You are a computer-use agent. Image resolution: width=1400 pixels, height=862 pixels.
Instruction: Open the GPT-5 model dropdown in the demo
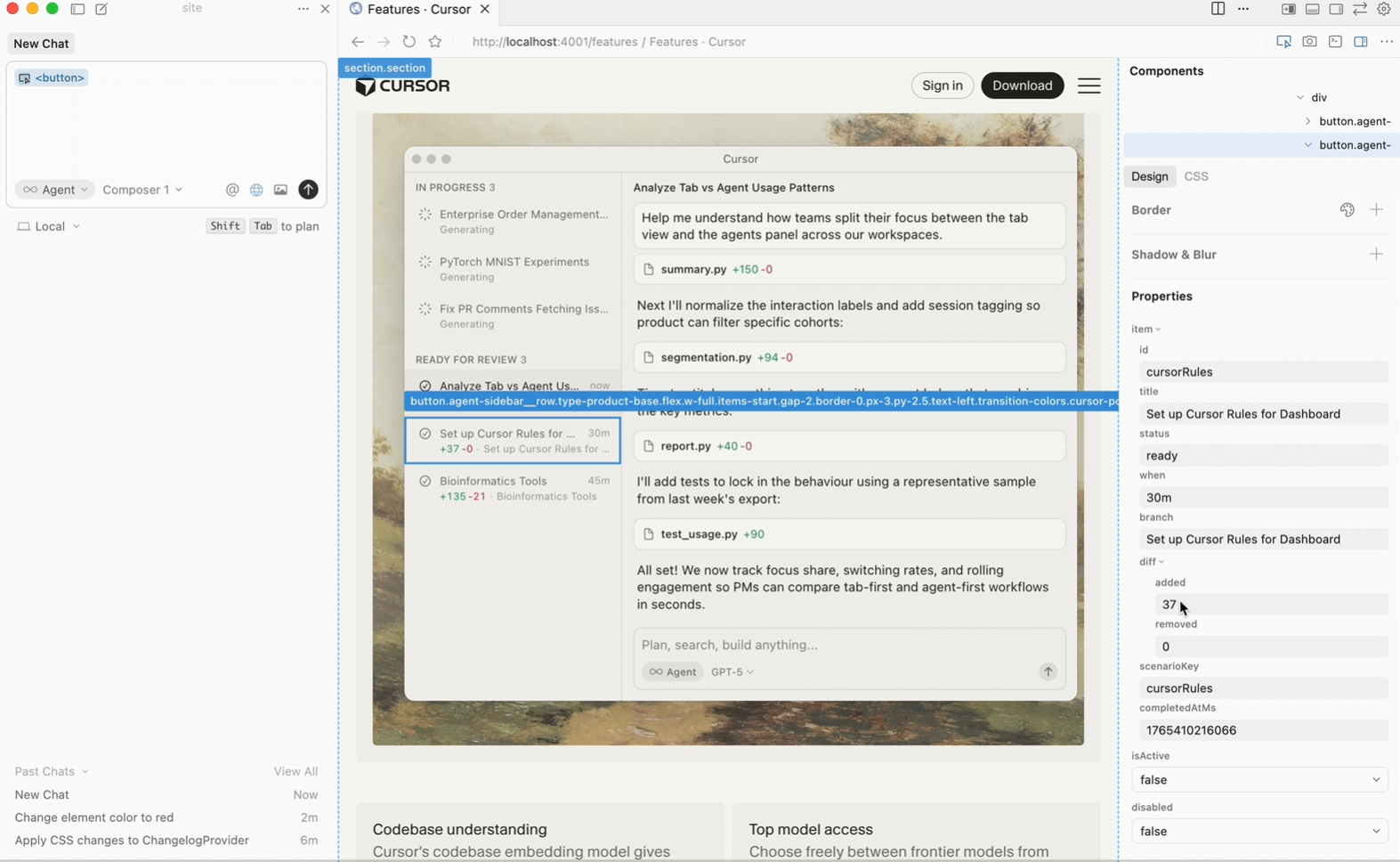click(x=732, y=672)
